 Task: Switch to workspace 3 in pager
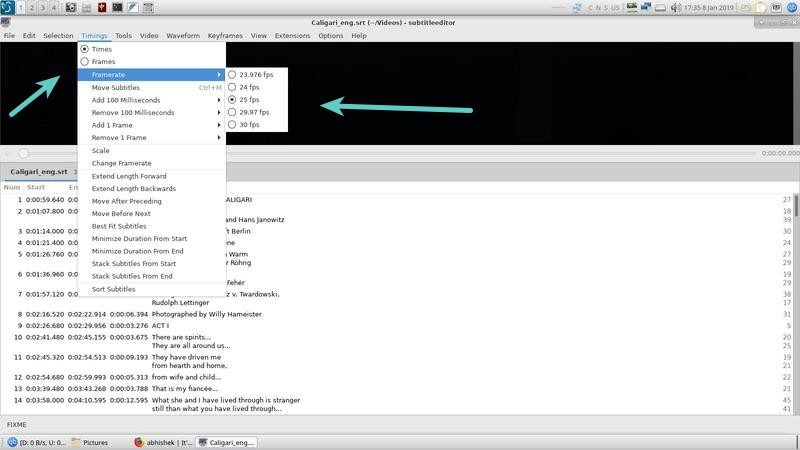43,8
